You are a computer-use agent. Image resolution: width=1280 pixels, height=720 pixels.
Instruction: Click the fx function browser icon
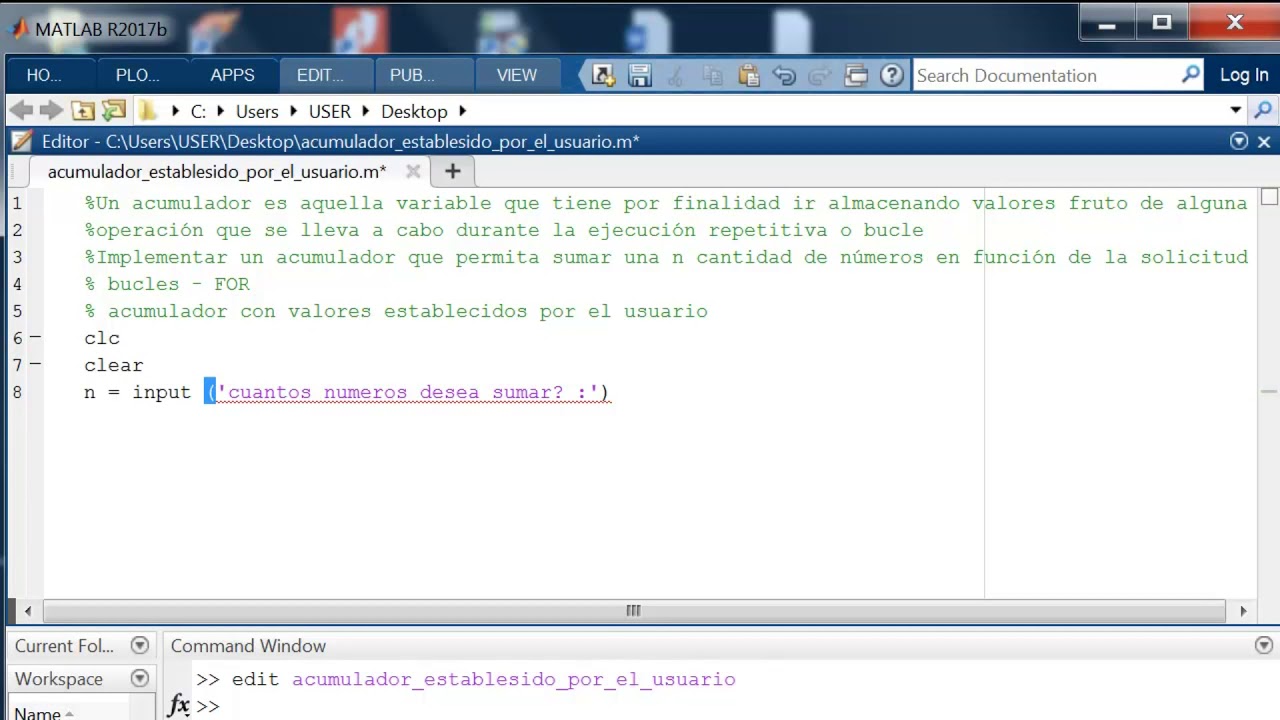(x=179, y=705)
